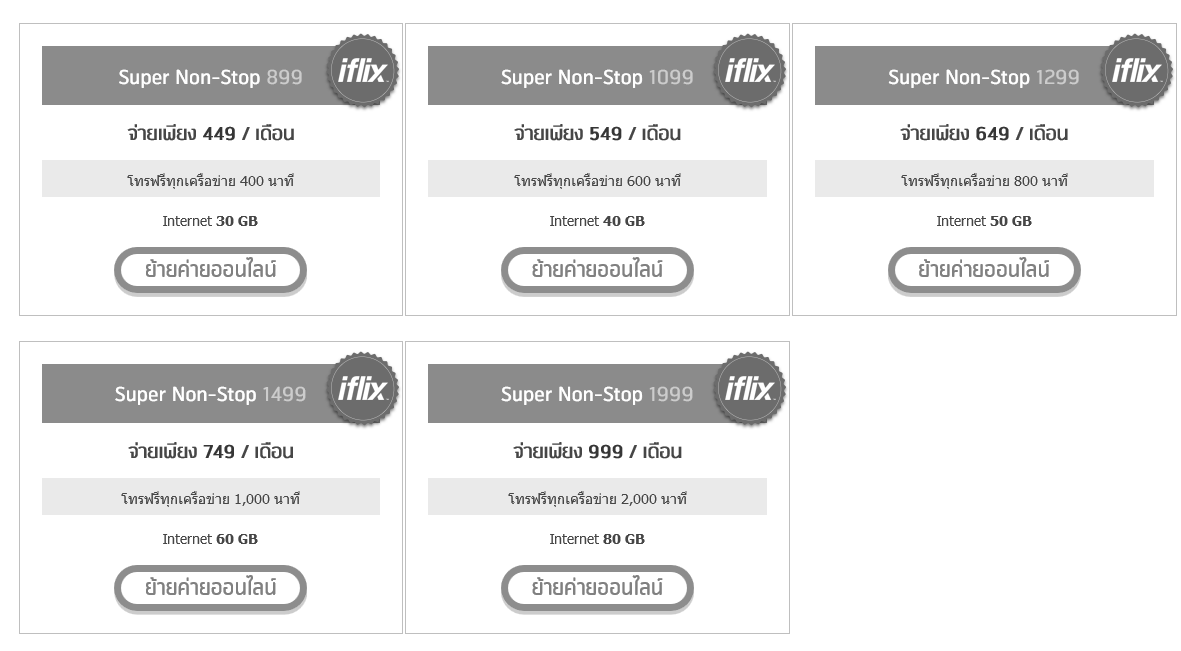Click the จ่ายเพียง 549 / เดือน price
The image size is (1181, 651).
tap(597, 134)
